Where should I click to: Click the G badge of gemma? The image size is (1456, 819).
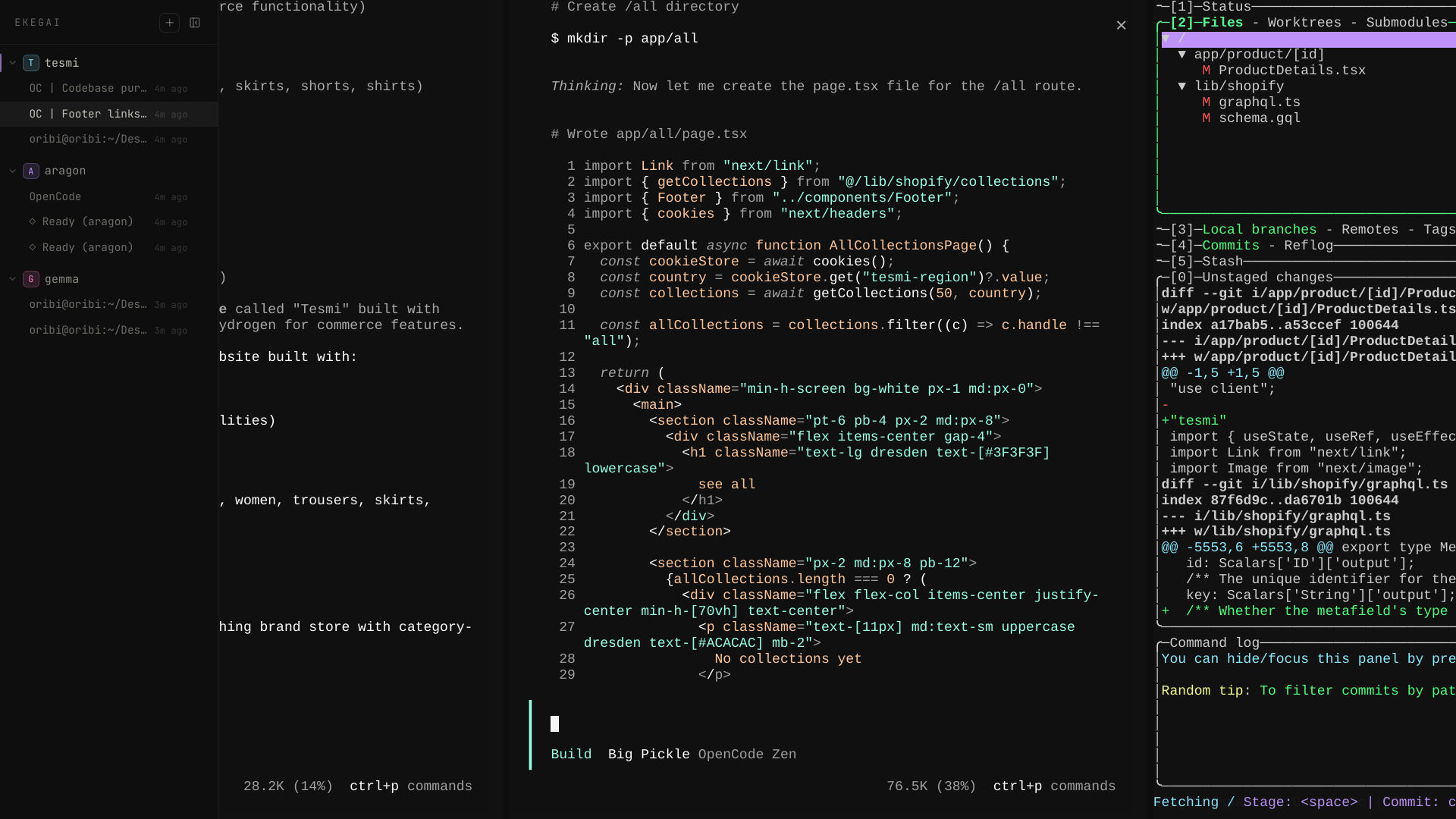(31, 279)
